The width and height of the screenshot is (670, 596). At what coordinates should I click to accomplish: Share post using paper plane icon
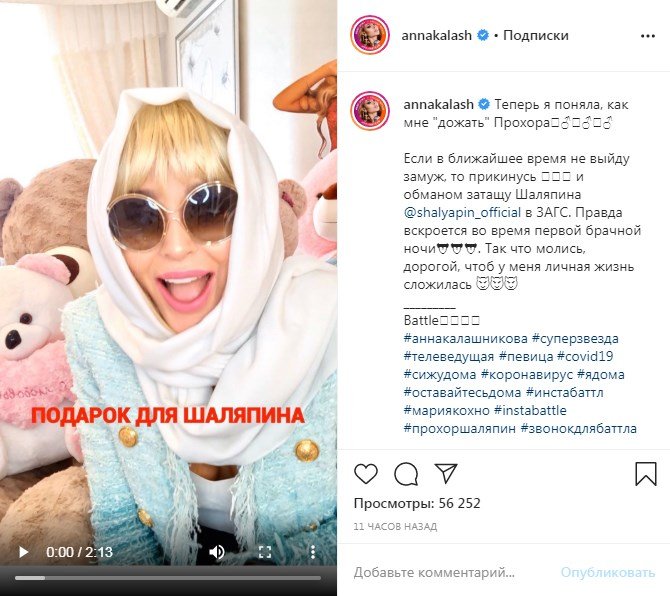446,473
